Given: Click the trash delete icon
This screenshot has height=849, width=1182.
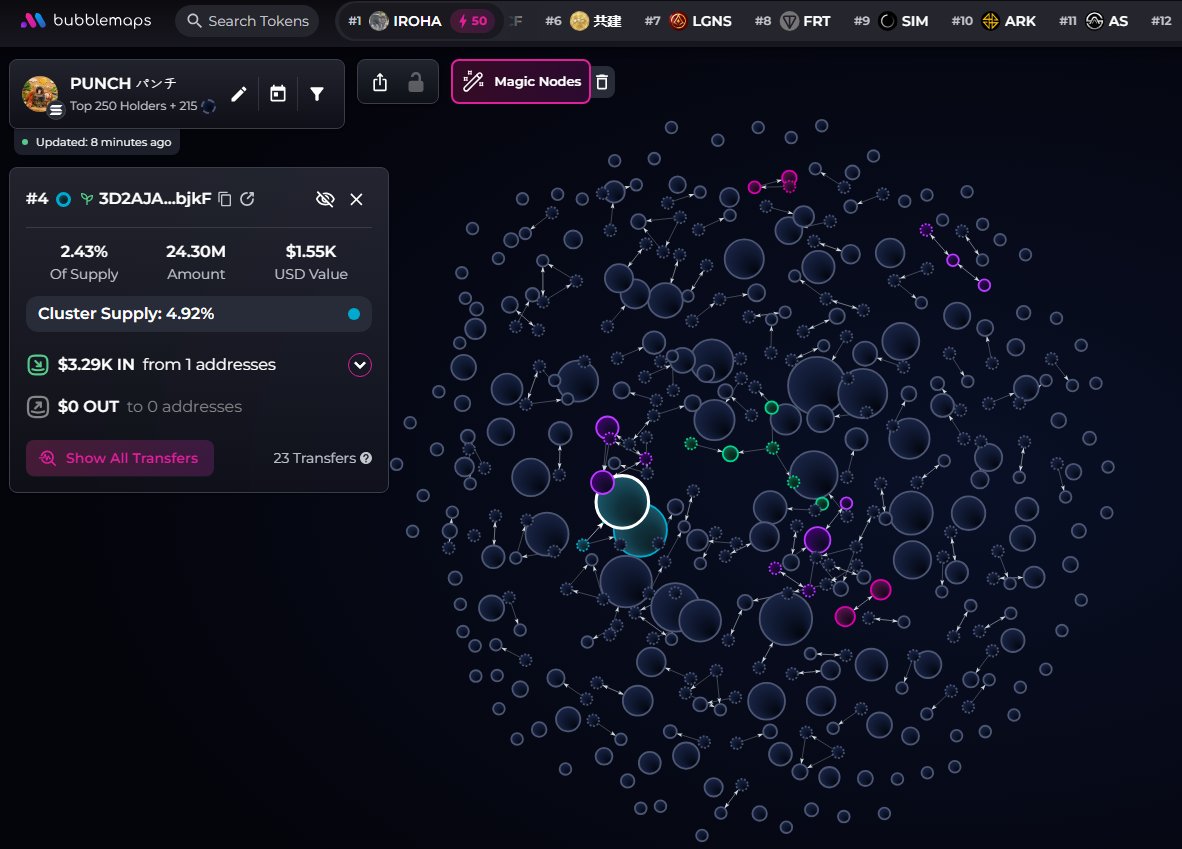Looking at the screenshot, I should point(601,82).
